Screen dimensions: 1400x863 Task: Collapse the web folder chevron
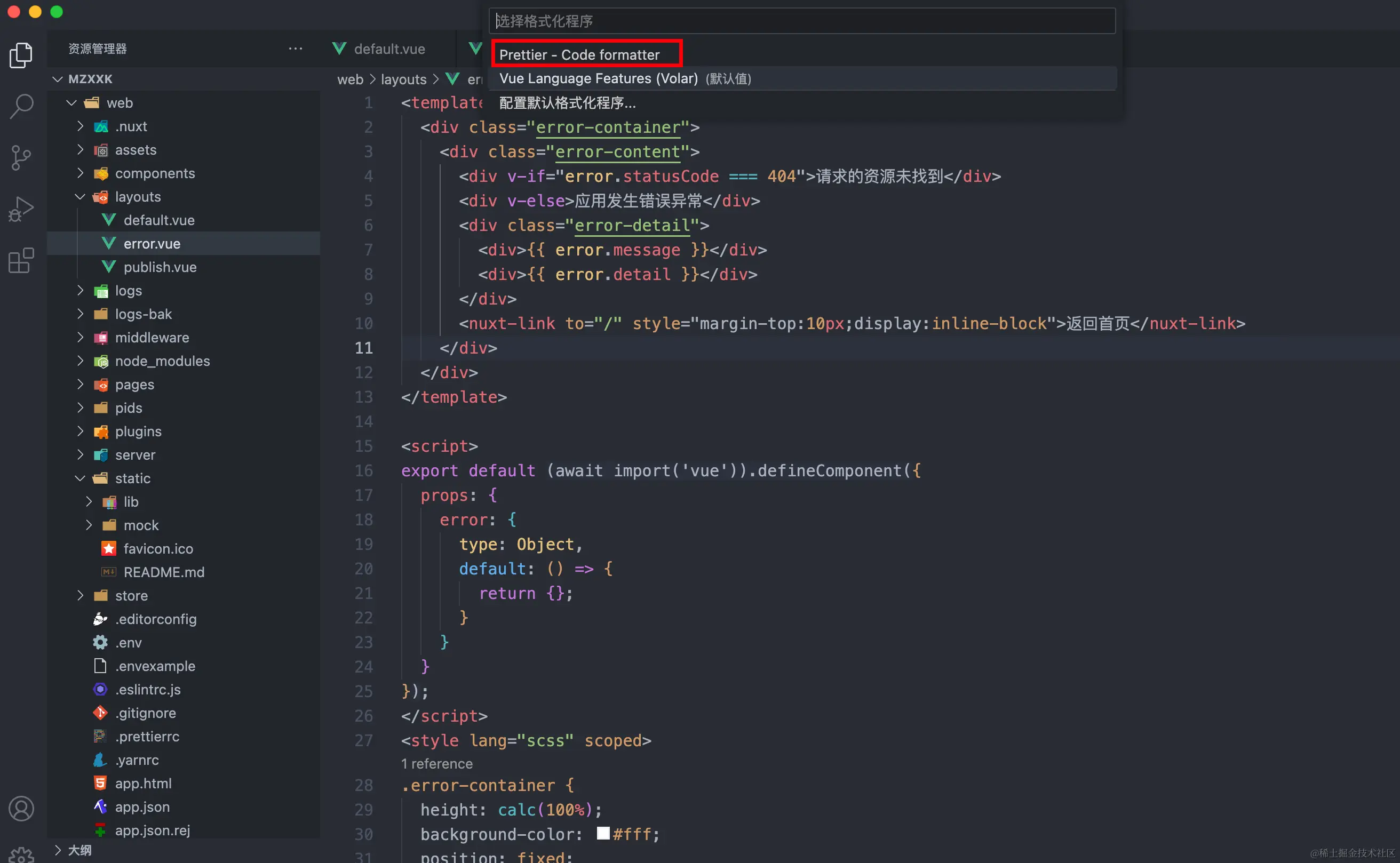[x=71, y=103]
